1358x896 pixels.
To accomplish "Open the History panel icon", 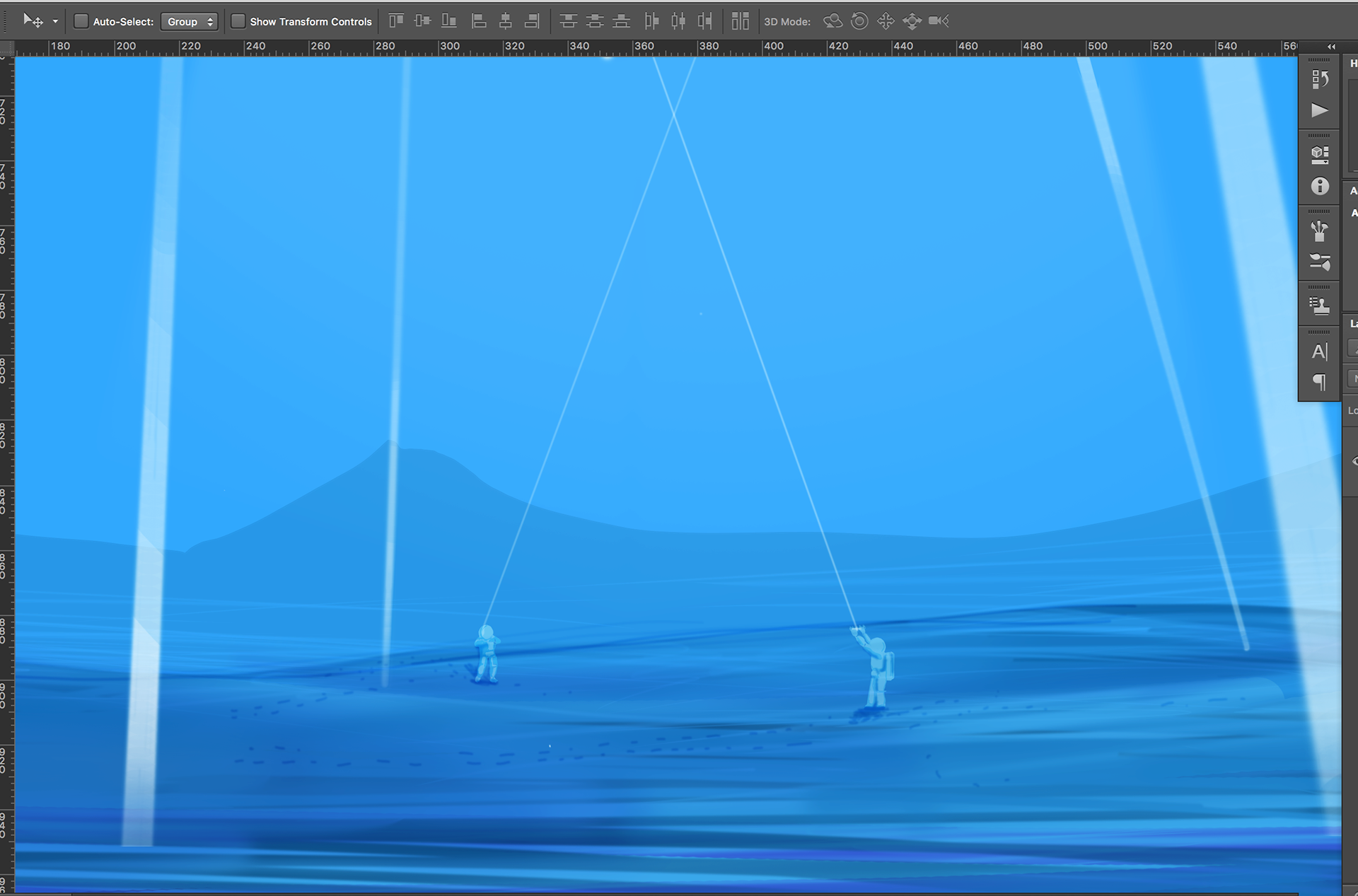I will [x=1319, y=79].
